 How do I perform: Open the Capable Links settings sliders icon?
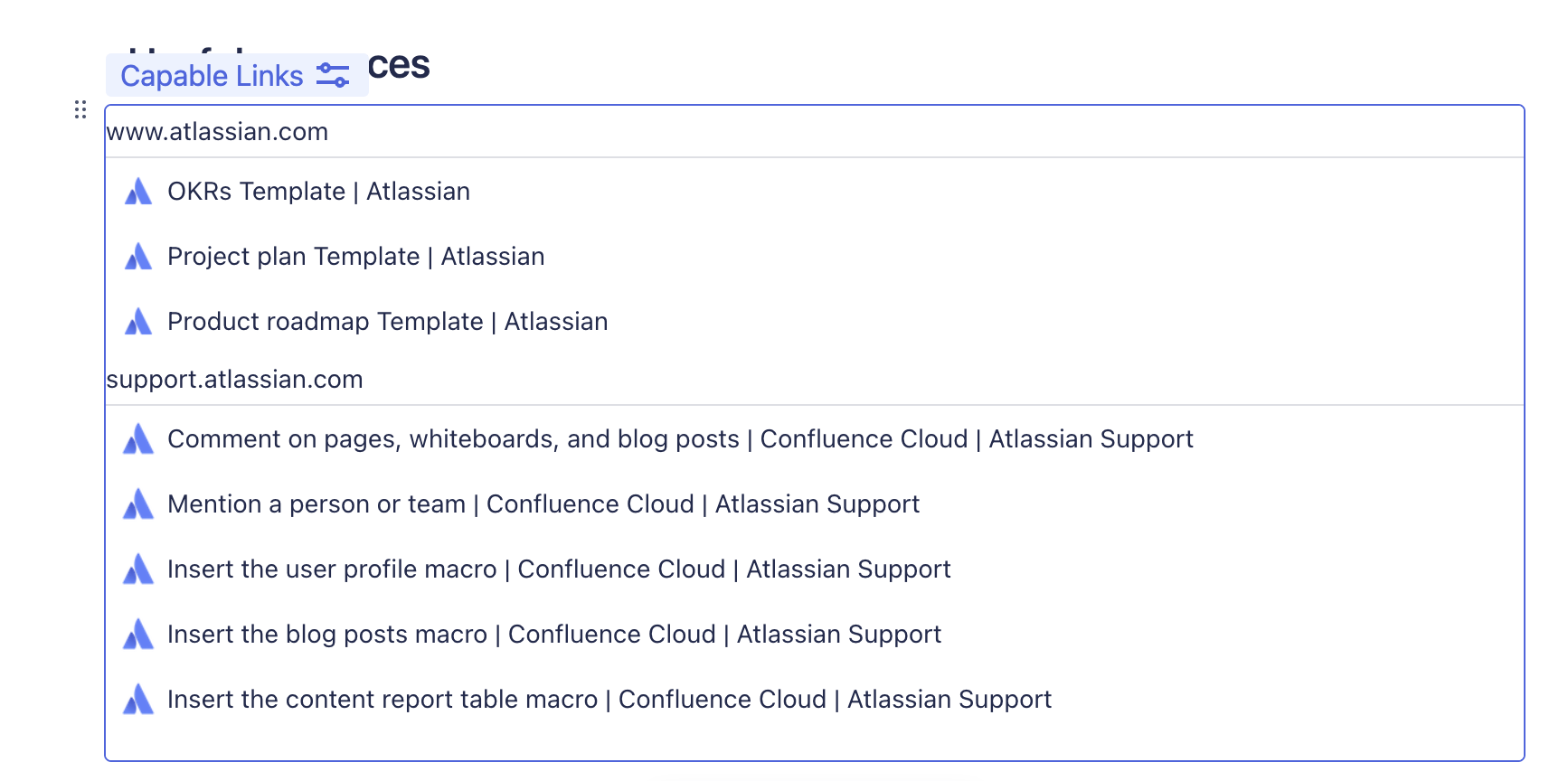333,75
